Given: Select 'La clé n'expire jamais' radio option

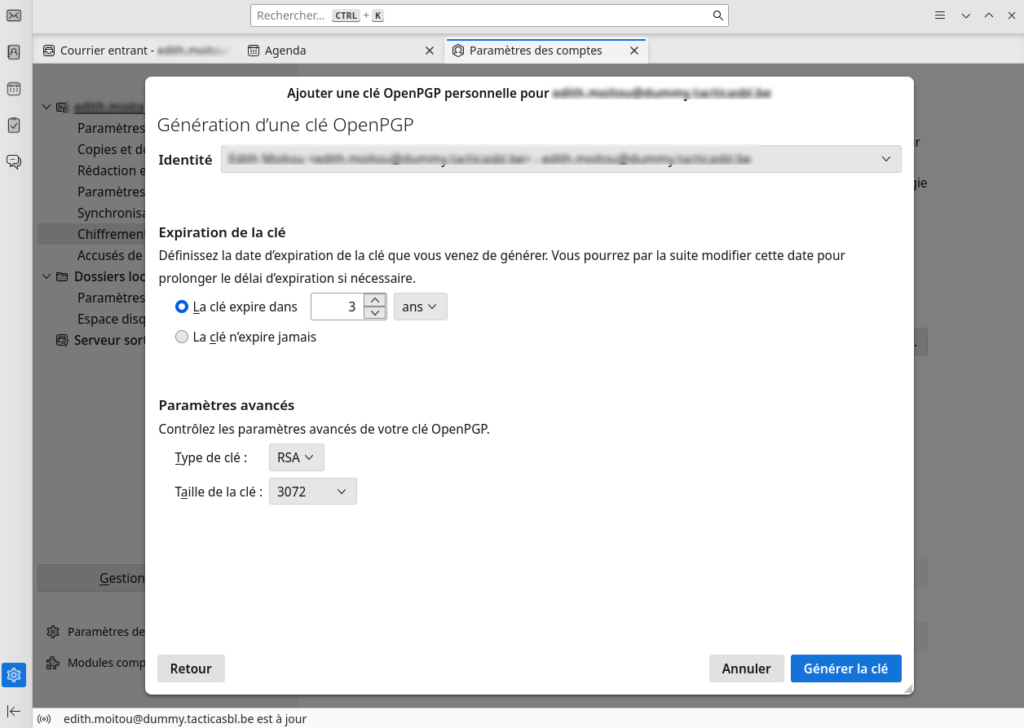Looking at the screenshot, I should 182,337.
